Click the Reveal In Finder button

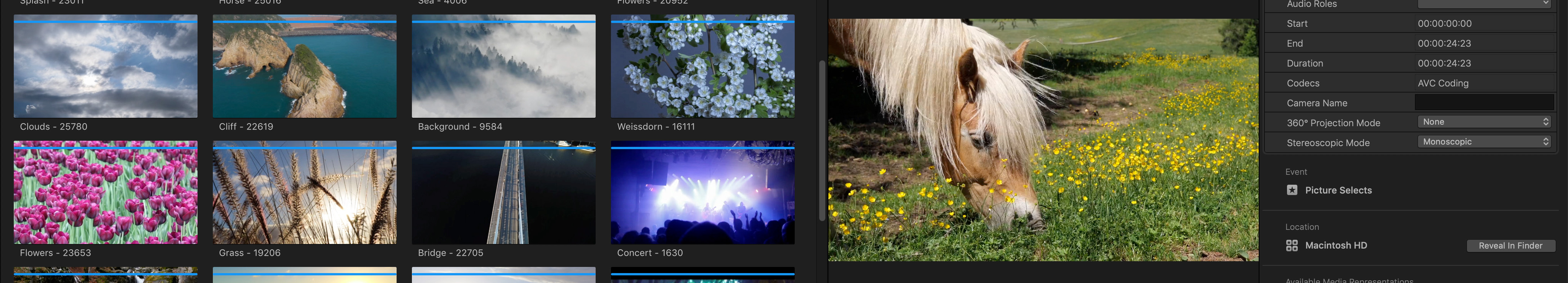[x=1510, y=246]
